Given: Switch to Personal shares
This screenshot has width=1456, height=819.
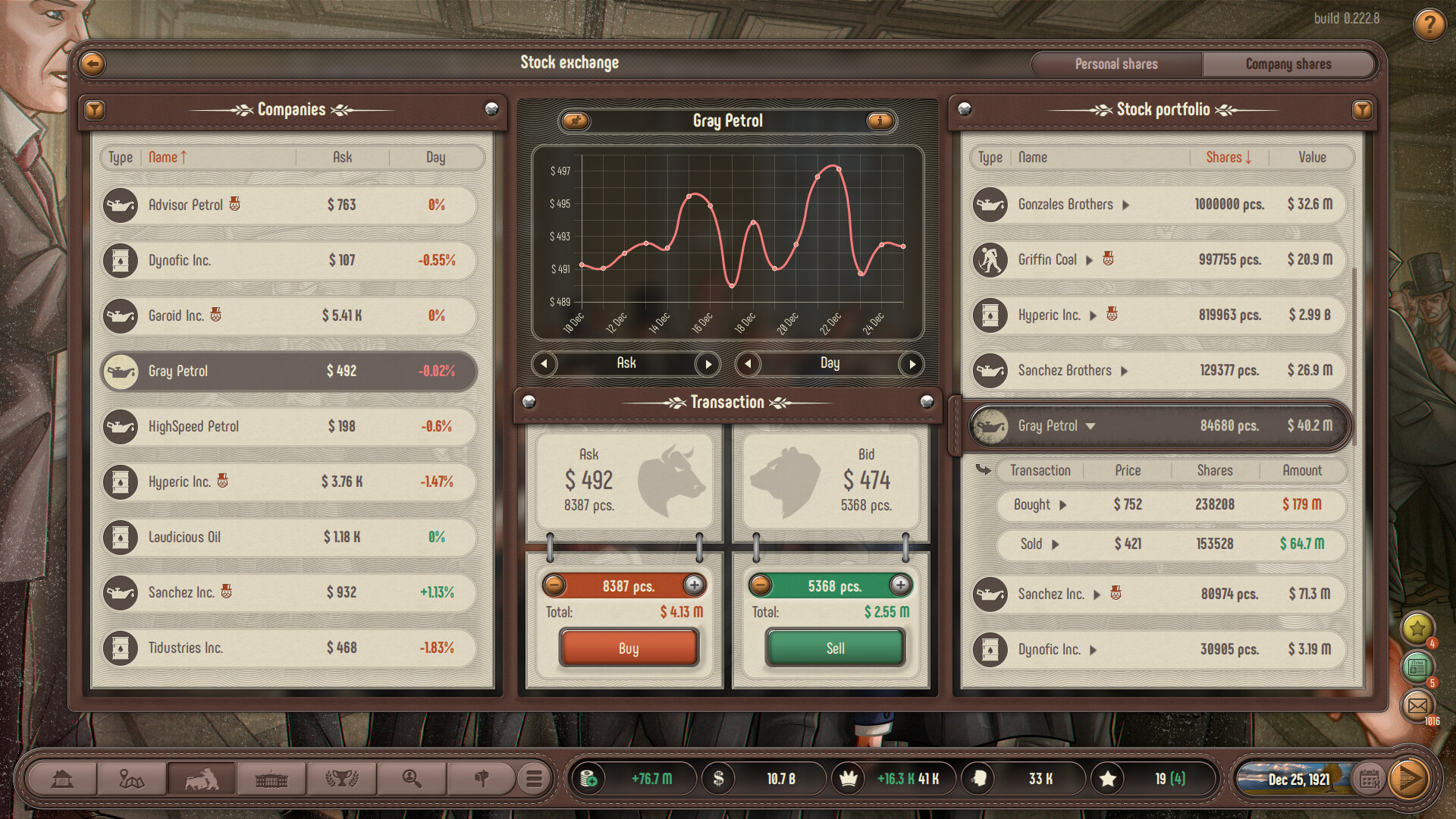Looking at the screenshot, I should [1116, 64].
